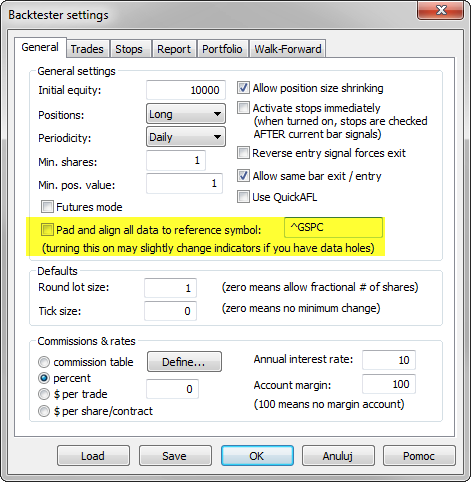This screenshot has width=471, height=482.
Task: Click the Load settings button
Action: click(x=93, y=456)
